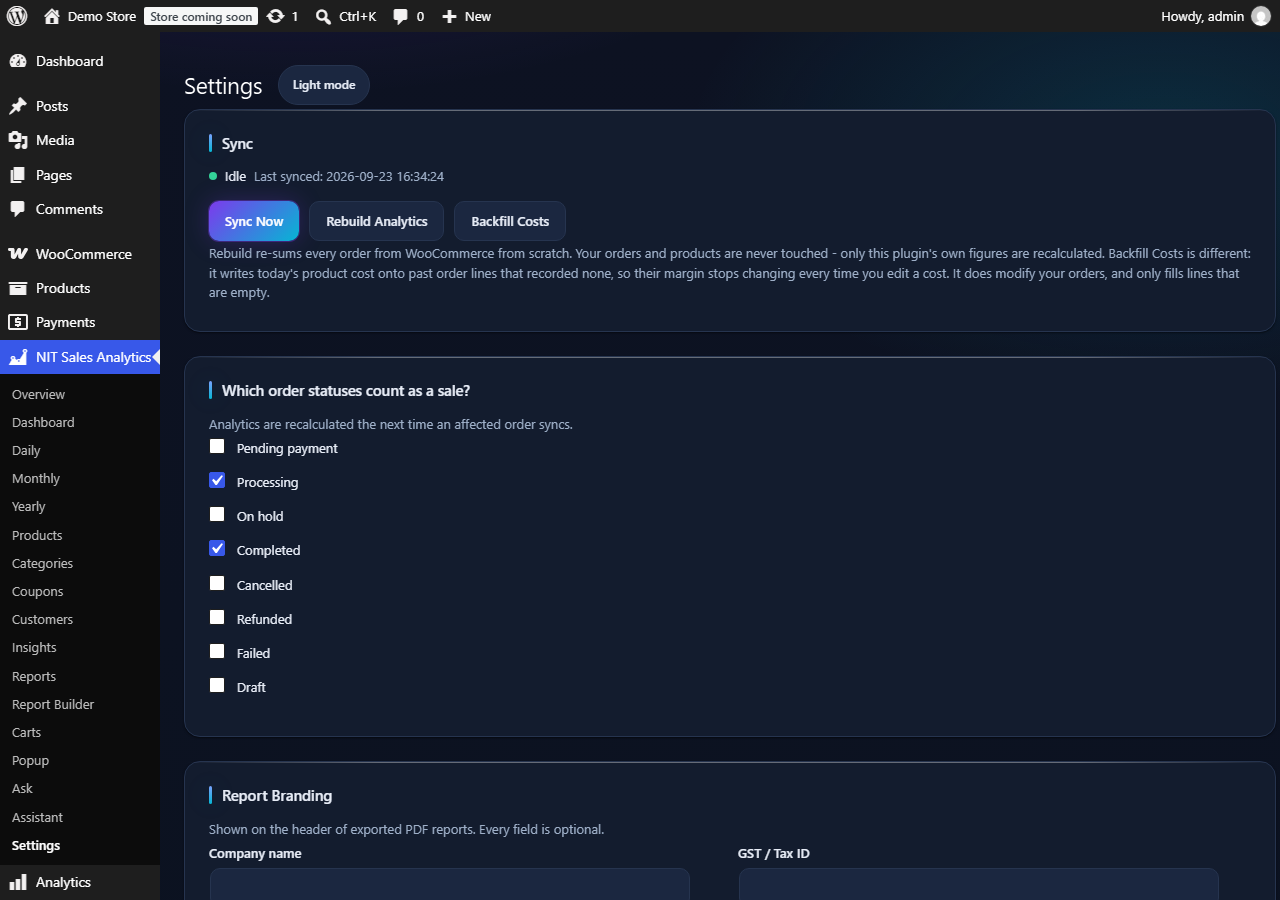This screenshot has width=1280, height=900.
Task: Open search with the Ctrl+K magnifier icon
Action: 323,16
